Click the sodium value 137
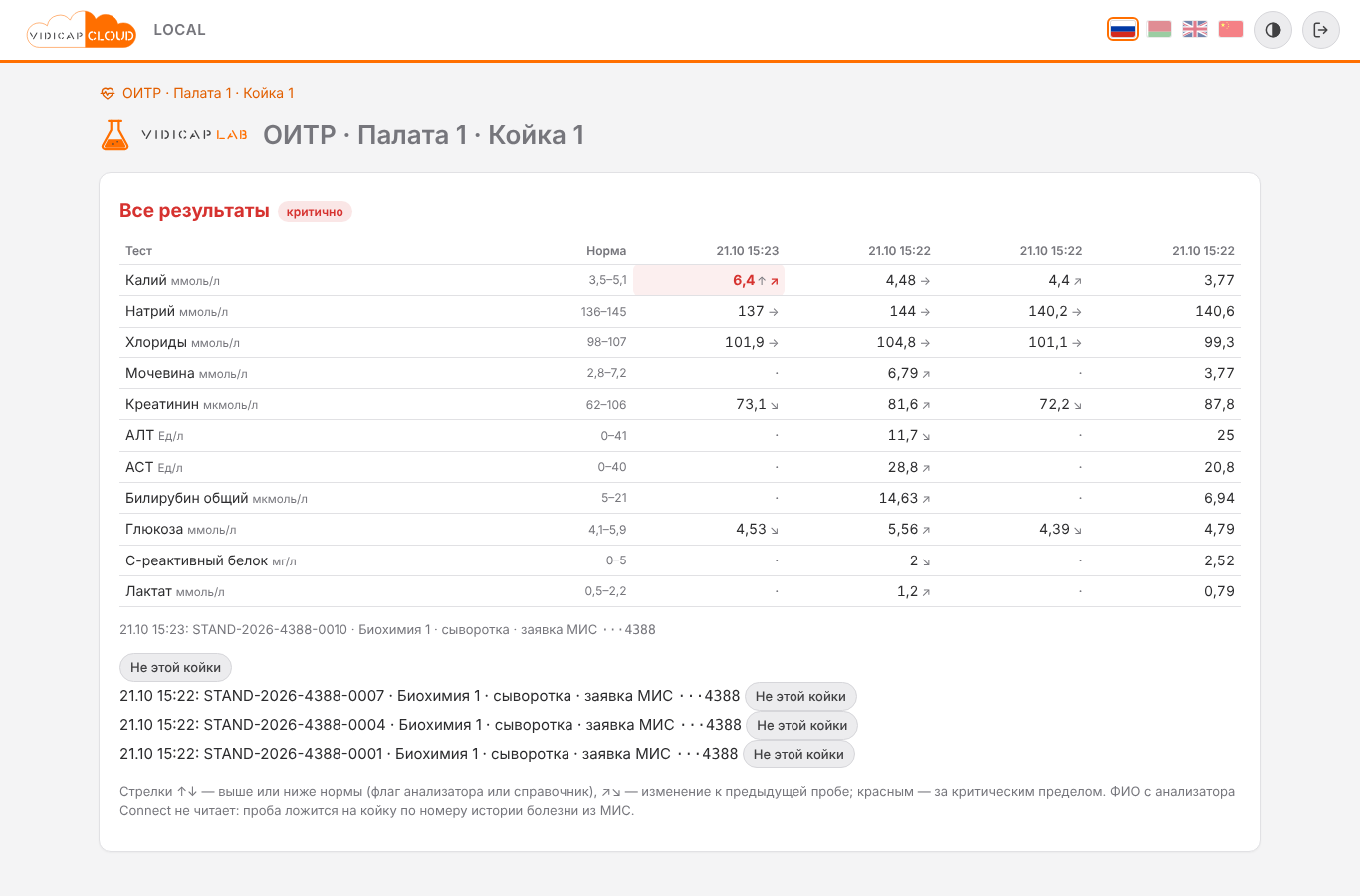 [751, 311]
